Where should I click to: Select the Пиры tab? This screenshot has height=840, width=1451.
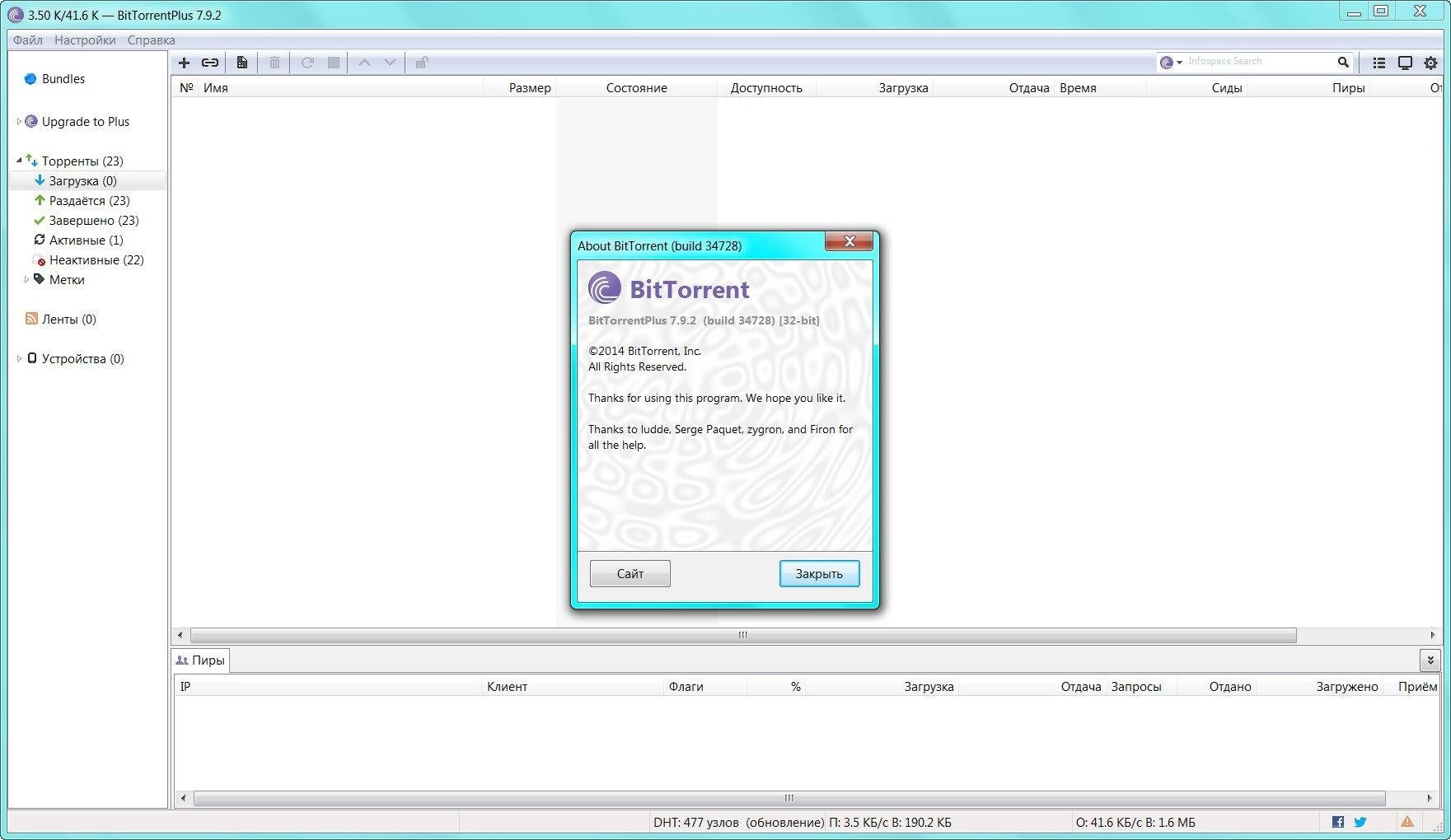point(200,660)
